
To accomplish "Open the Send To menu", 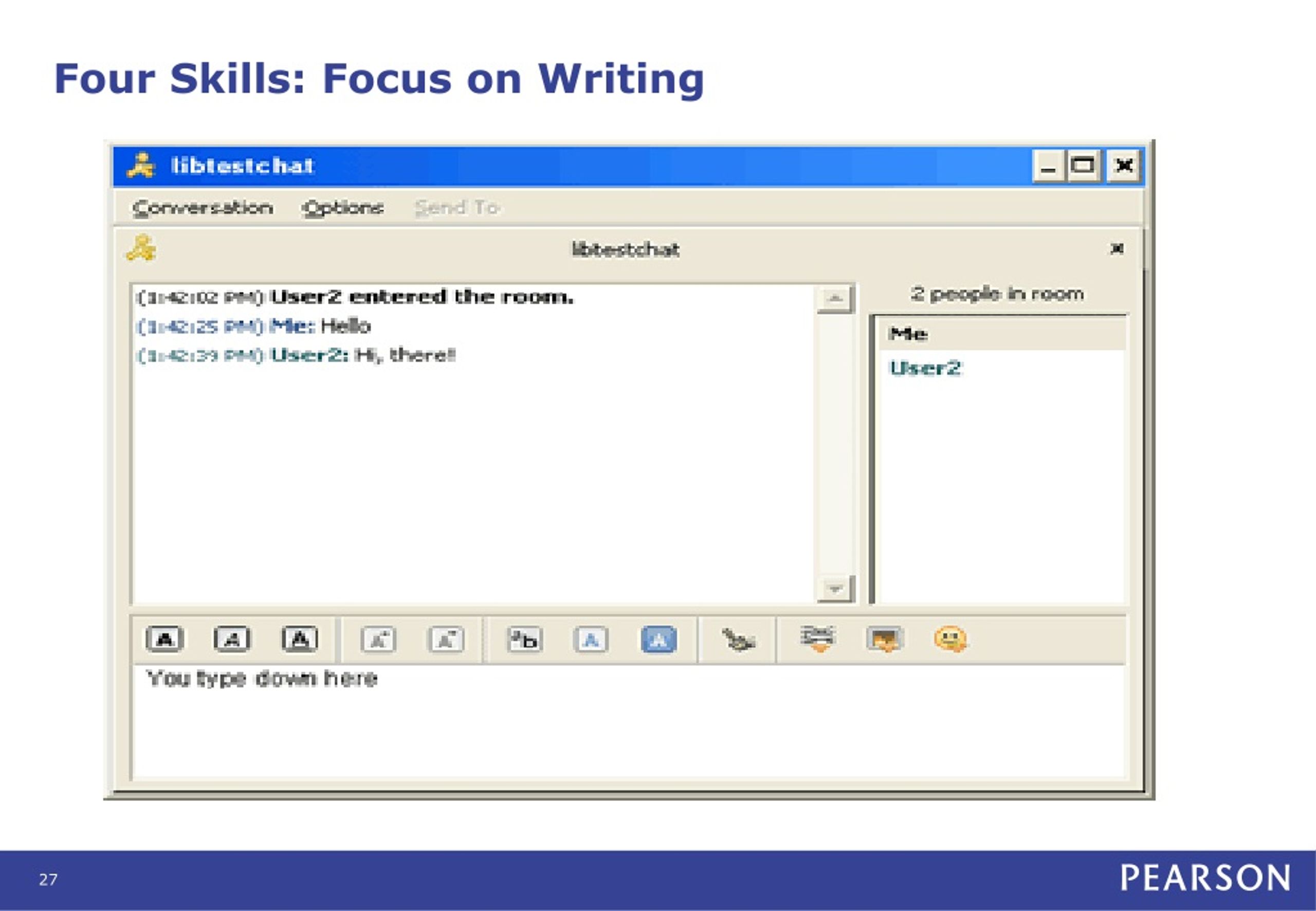I will pos(457,208).
